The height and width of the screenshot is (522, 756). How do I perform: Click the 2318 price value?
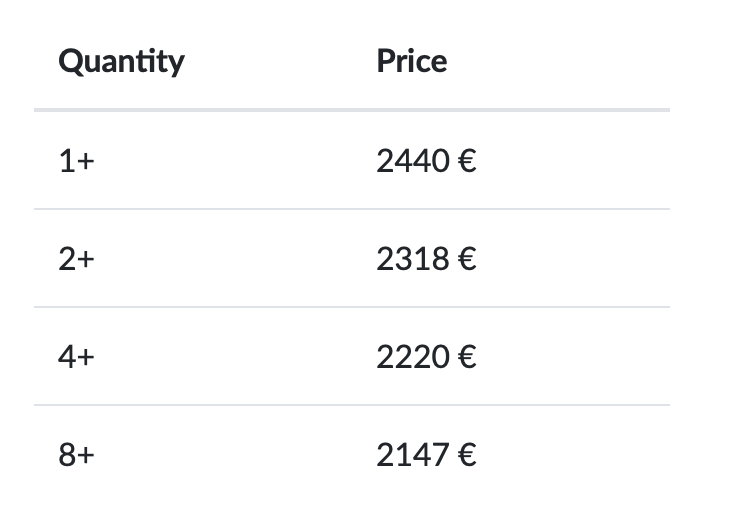[x=413, y=259]
